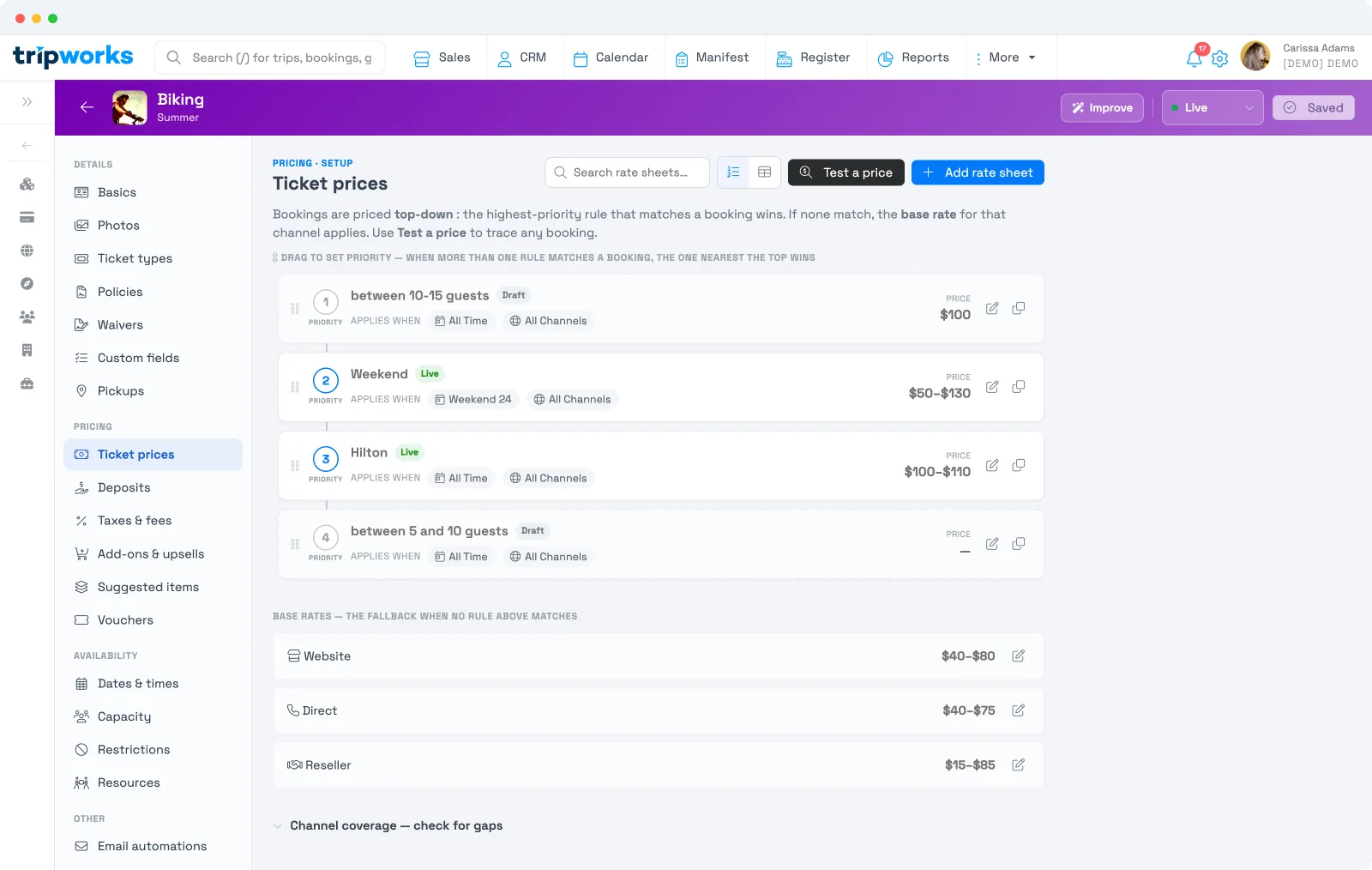Edit the 'between 10-15 guests' rule
Screen dimensions: 1372x870
click(x=992, y=308)
